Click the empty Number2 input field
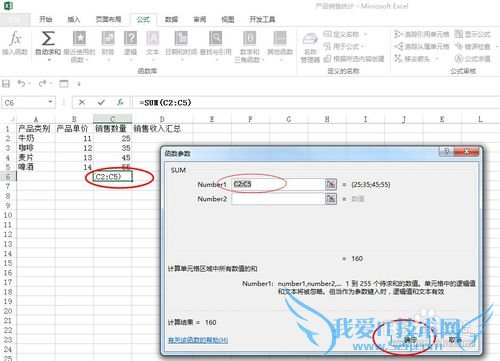Viewport: 500px width, 361px height. click(278, 199)
